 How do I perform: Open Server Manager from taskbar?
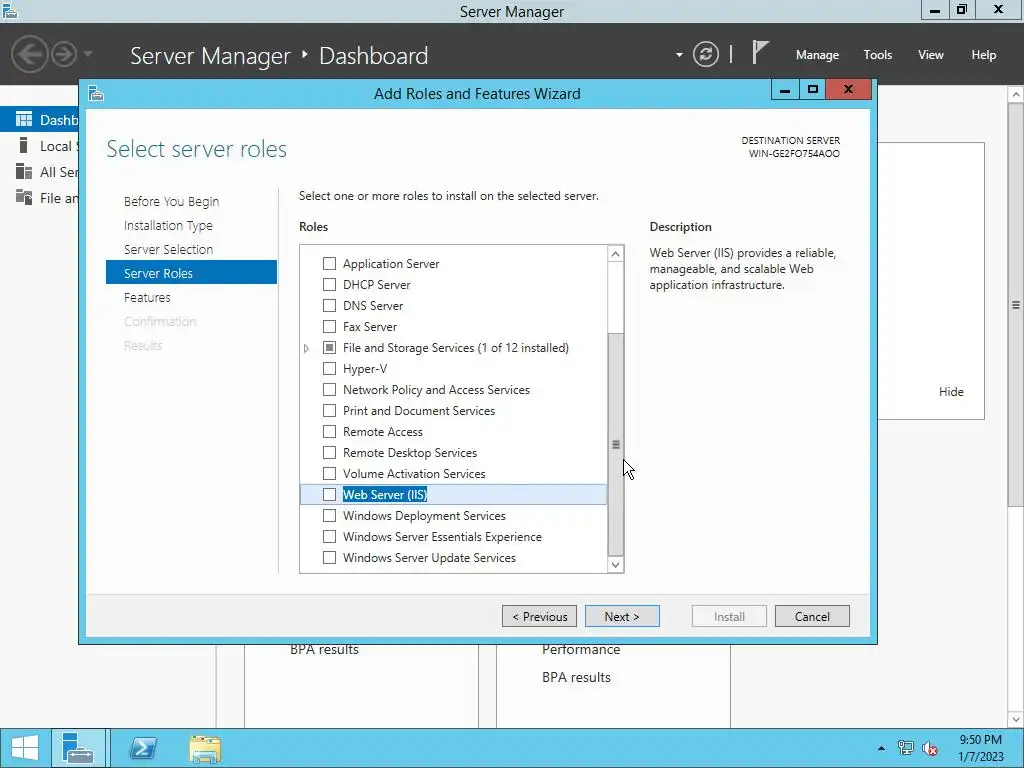(x=78, y=748)
